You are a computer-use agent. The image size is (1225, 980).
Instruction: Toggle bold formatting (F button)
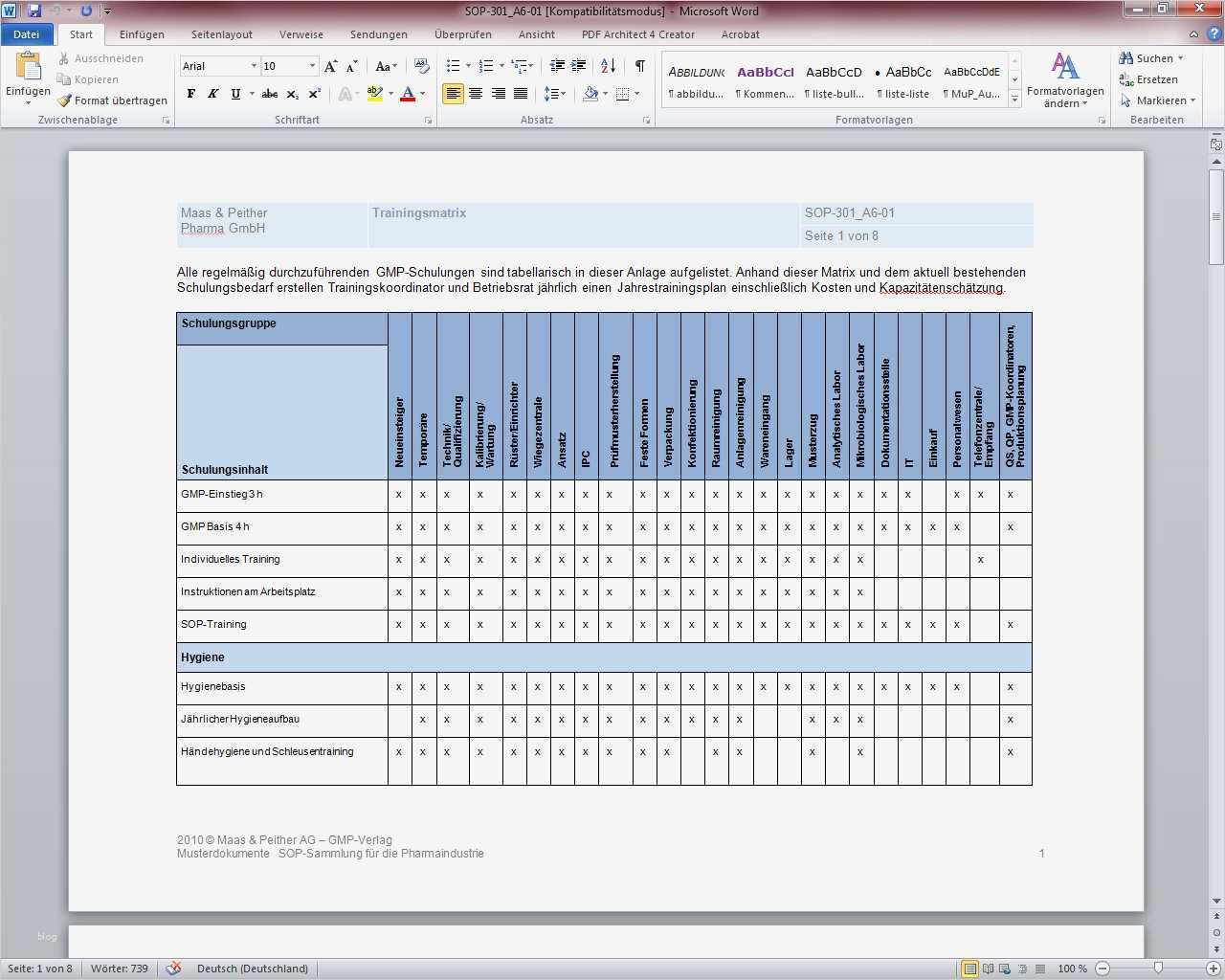click(x=191, y=94)
